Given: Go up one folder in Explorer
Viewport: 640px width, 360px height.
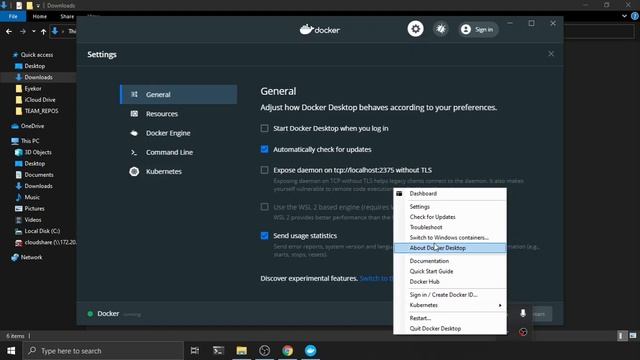Looking at the screenshot, I should point(43,31).
